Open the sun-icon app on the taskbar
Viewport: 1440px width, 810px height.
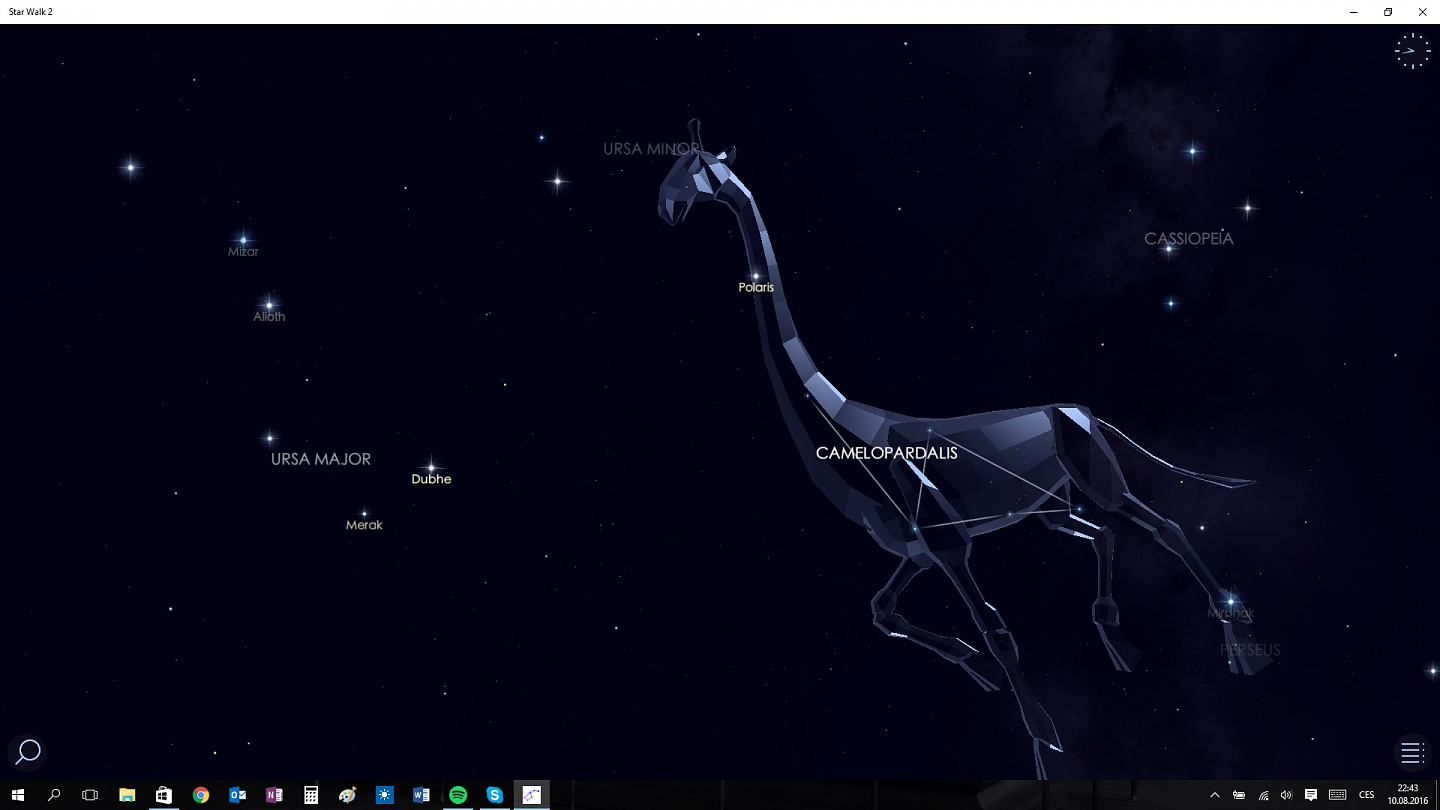[x=384, y=795]
